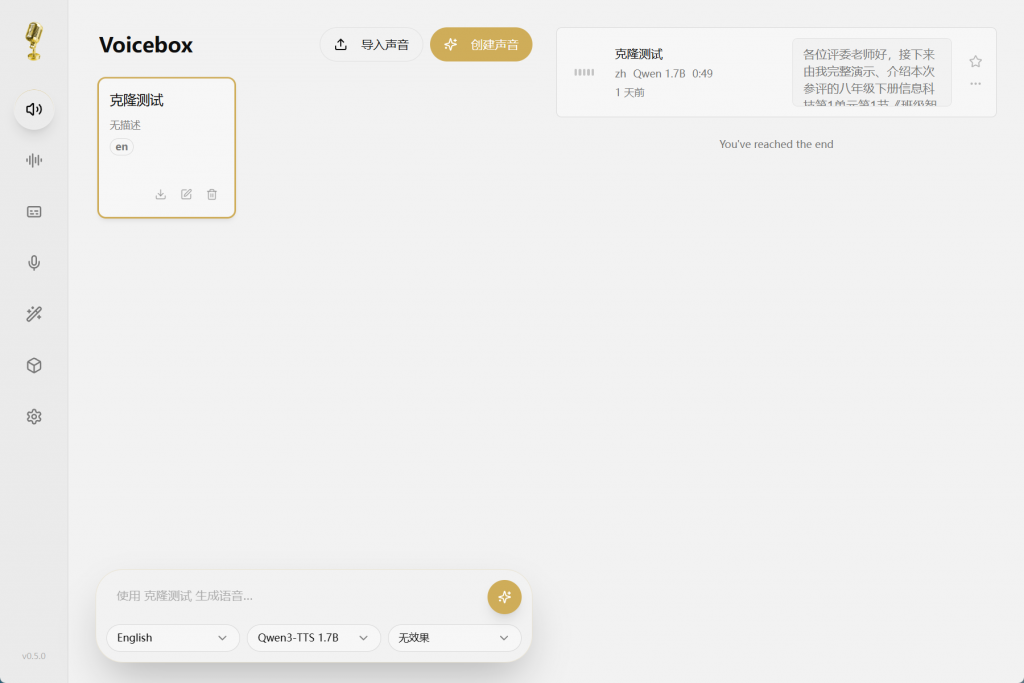Click the generate speech sparkle button

point(504,597)
